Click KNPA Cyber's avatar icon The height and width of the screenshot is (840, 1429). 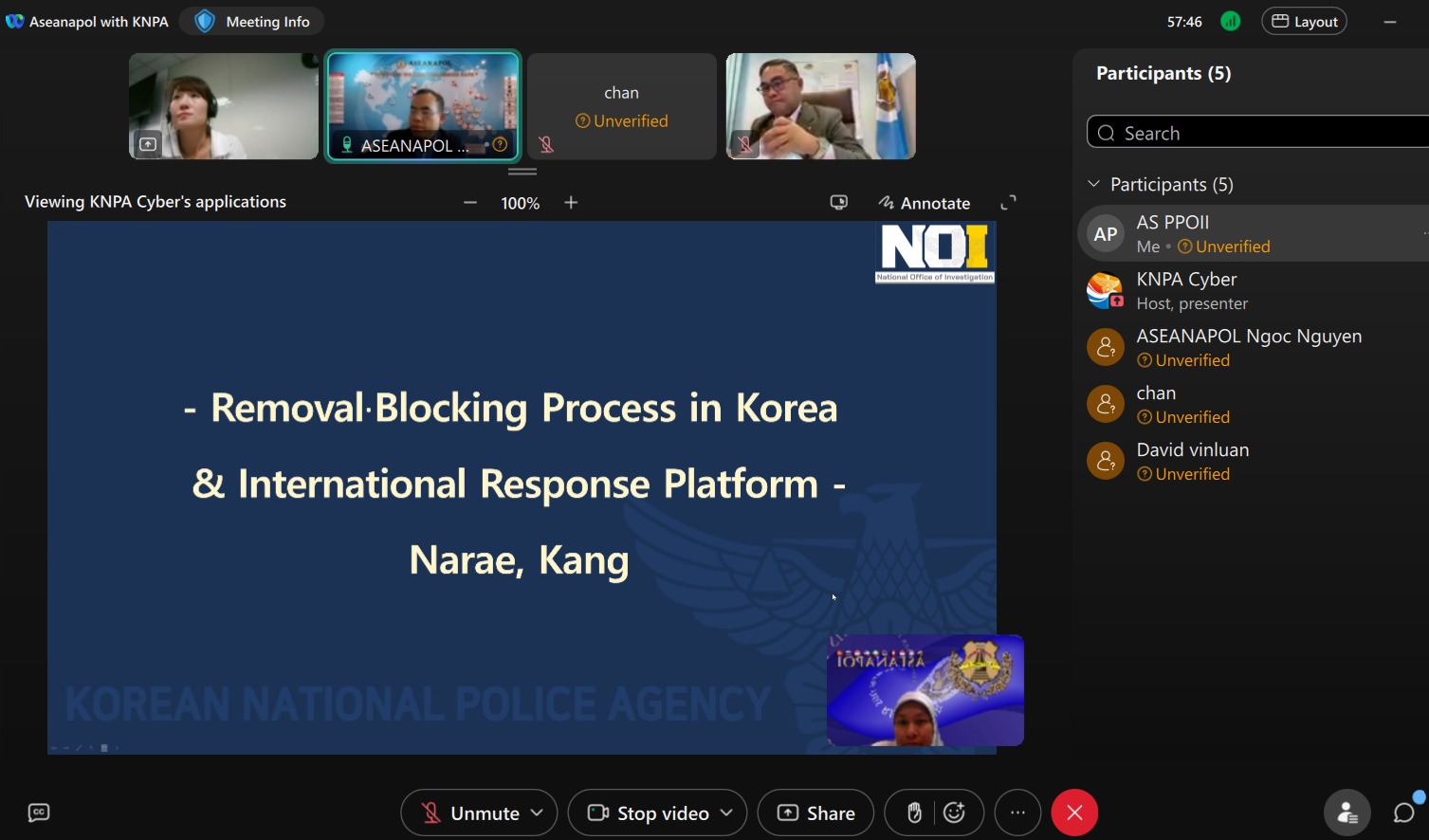[x=1106, y=291]
